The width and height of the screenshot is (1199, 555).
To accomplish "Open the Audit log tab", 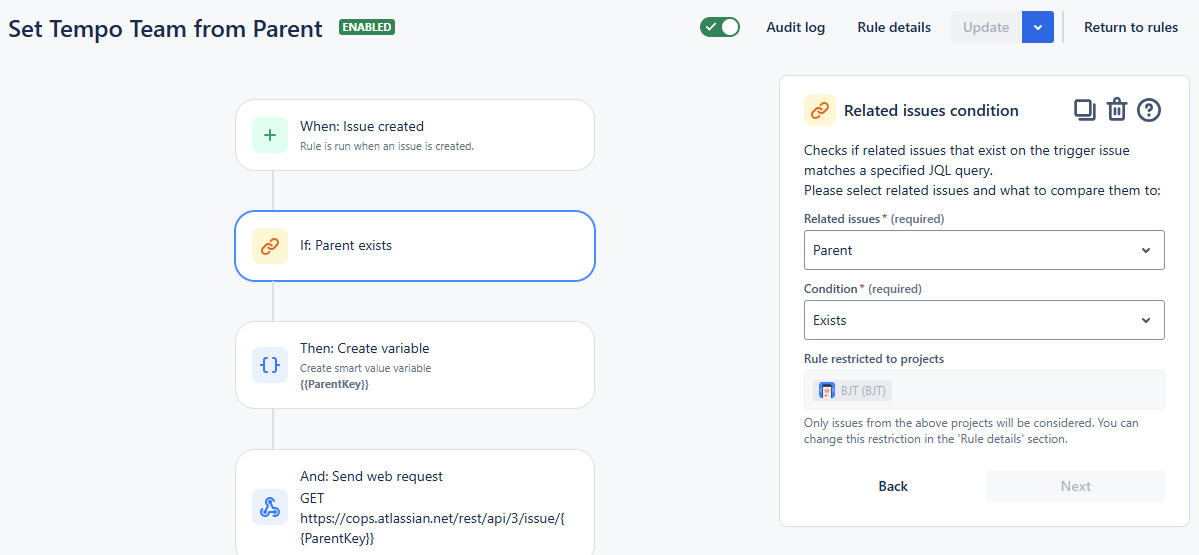I will coord(795,27).
